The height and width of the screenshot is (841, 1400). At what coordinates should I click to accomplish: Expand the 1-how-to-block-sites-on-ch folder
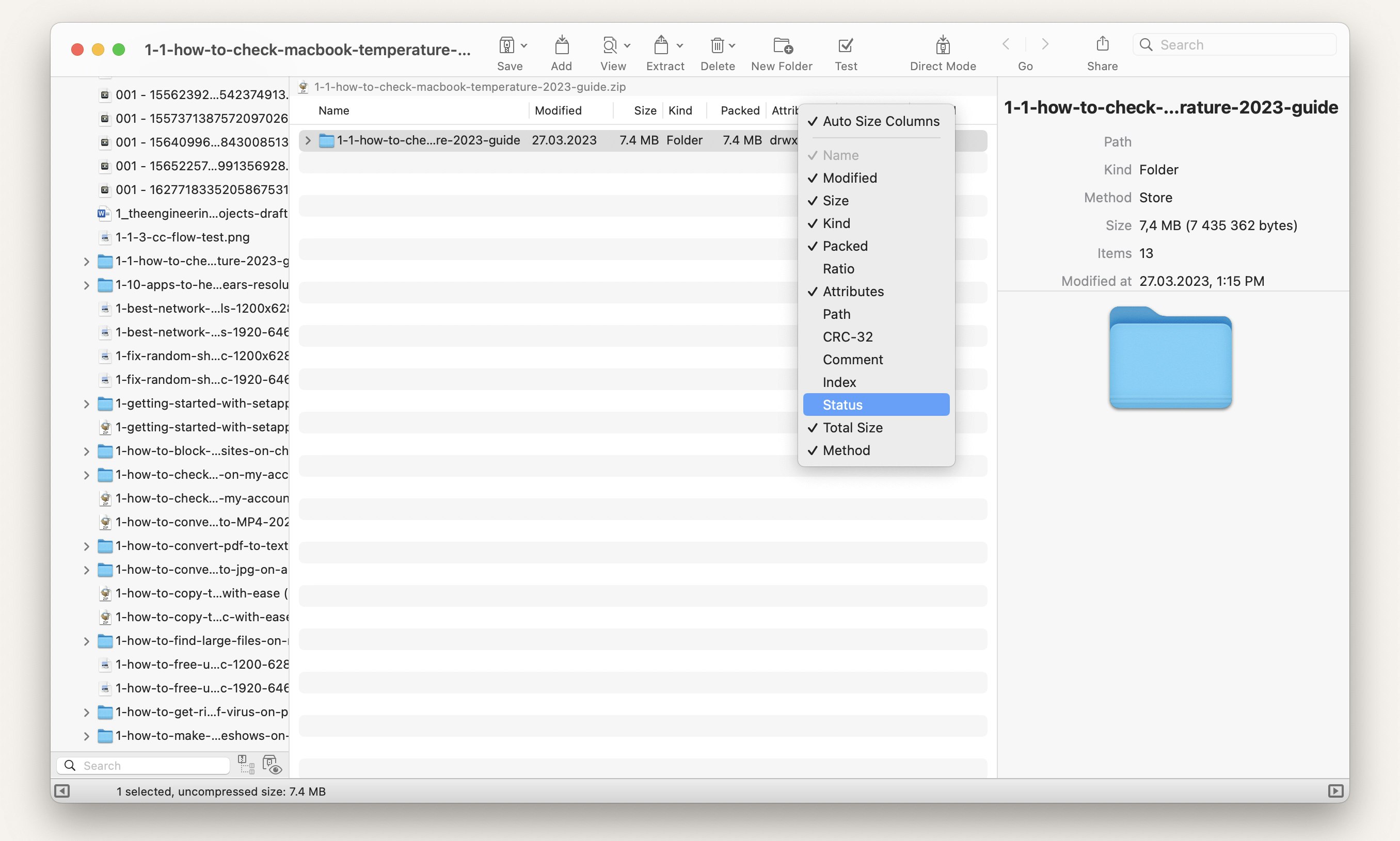[86, 450]
